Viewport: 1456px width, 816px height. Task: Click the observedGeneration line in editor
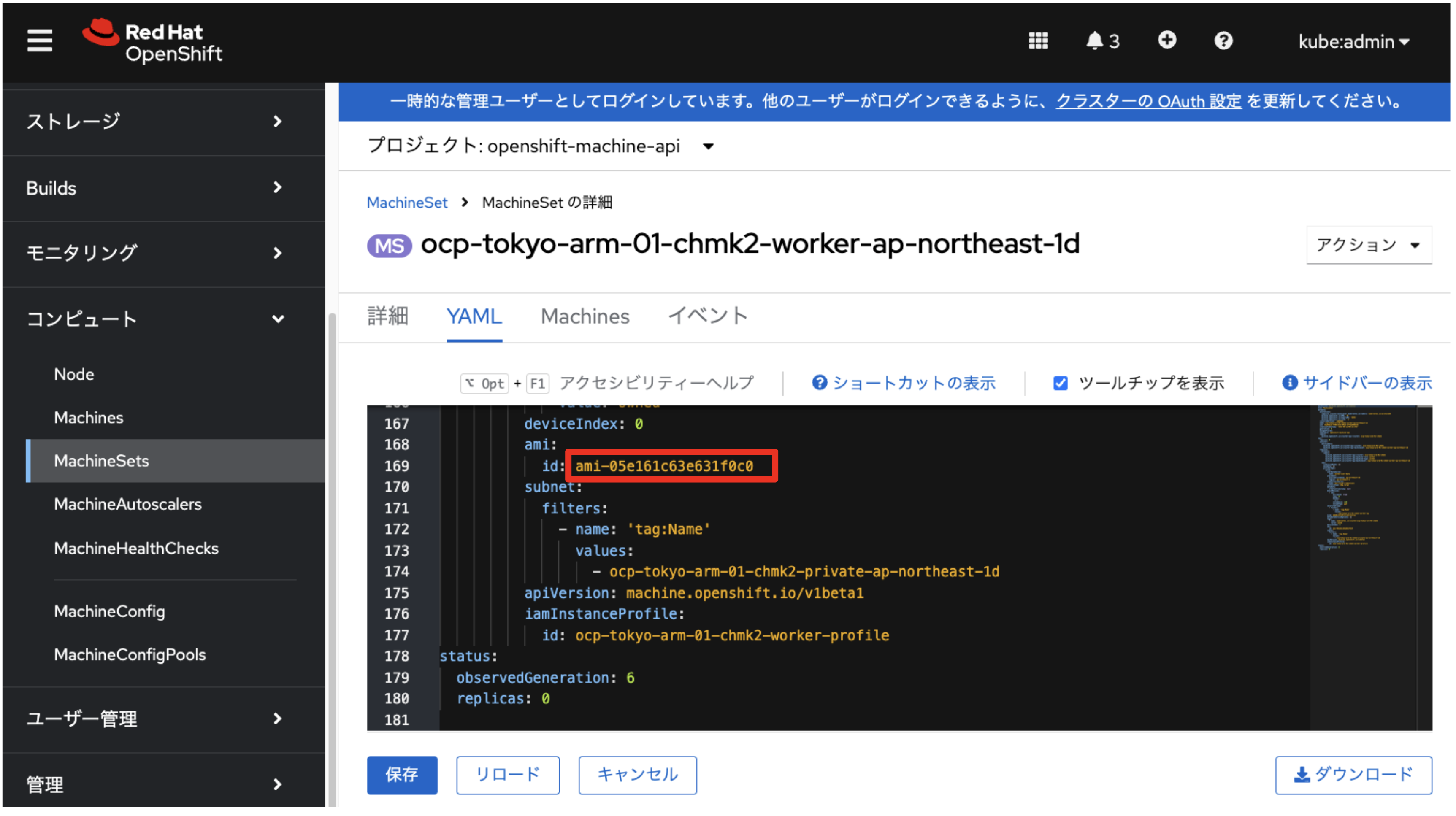545,678
